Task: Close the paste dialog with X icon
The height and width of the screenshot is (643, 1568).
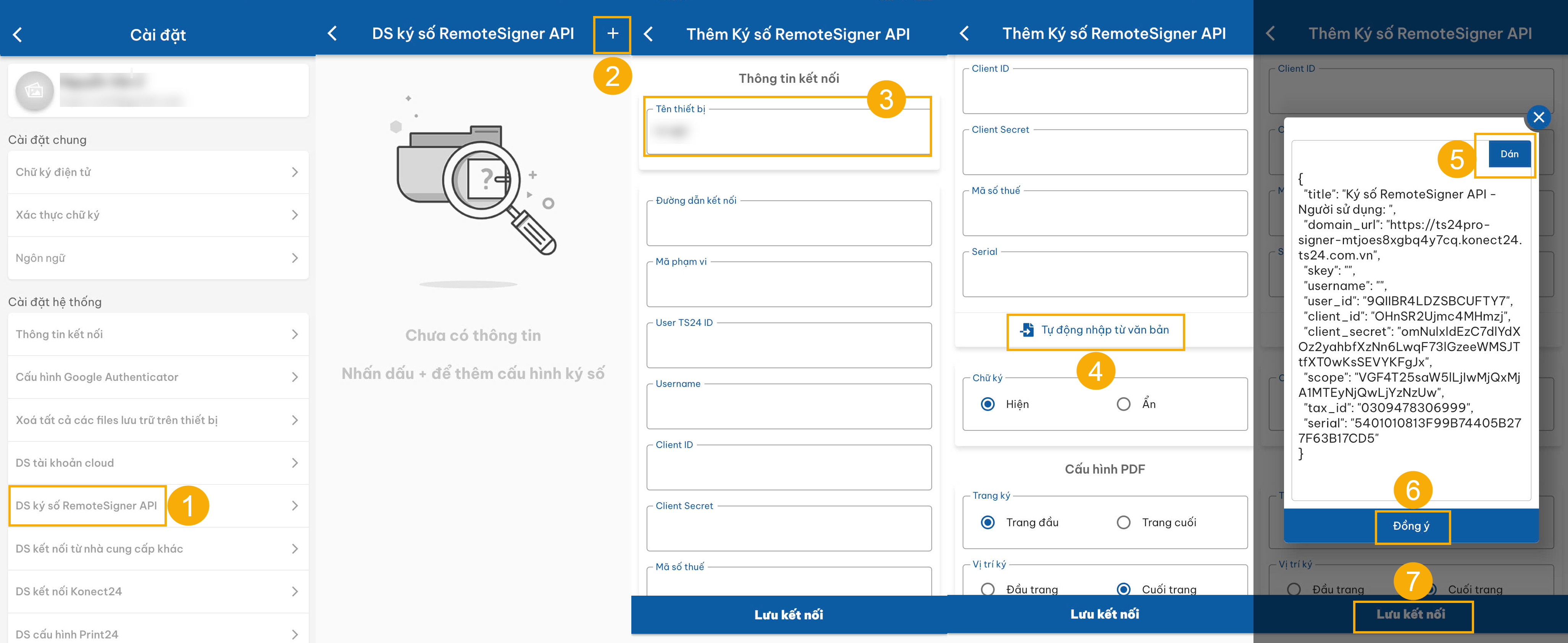Action: click(1538, 117)
